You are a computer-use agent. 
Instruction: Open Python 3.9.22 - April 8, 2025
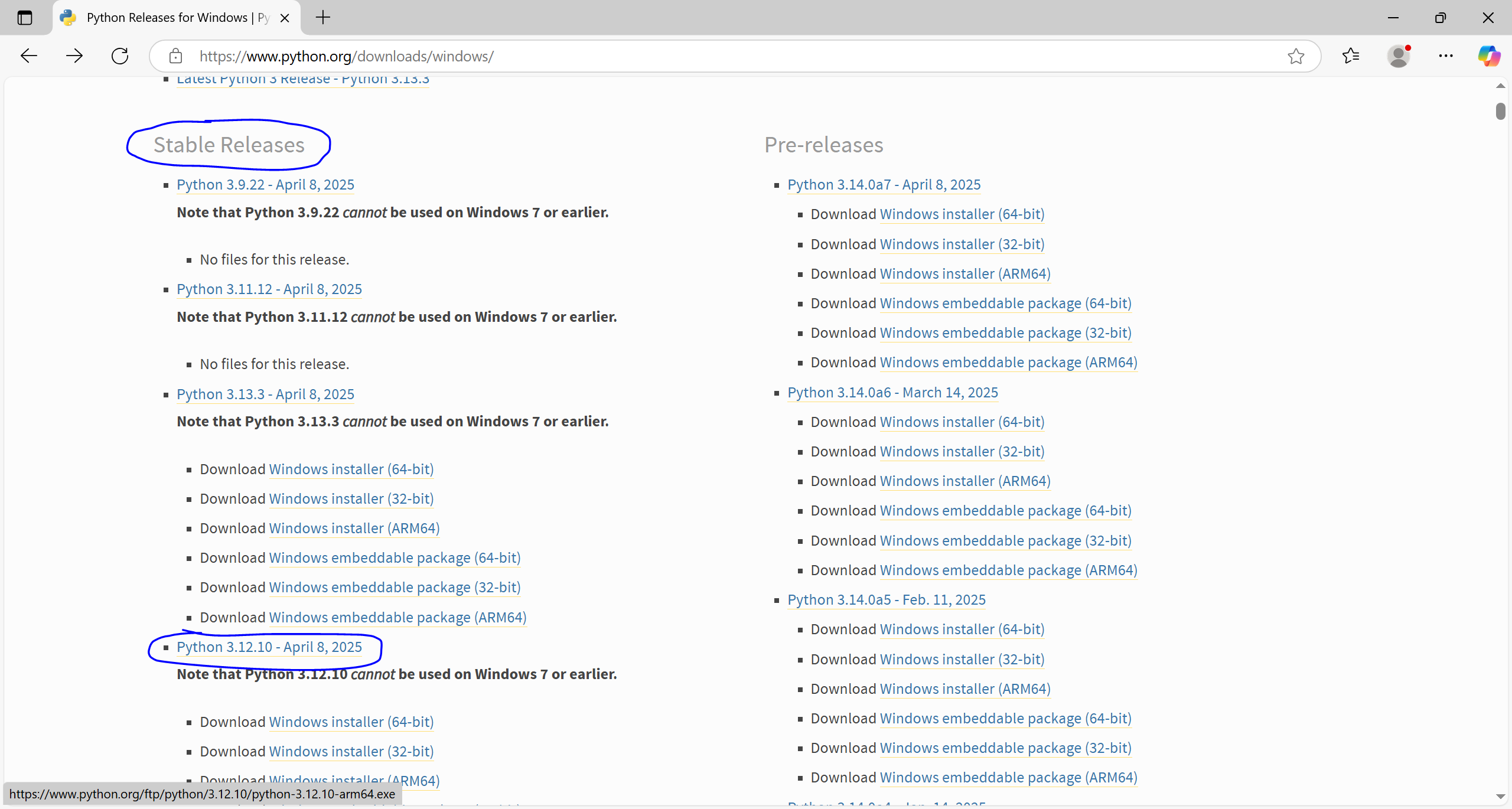[265, 185]
